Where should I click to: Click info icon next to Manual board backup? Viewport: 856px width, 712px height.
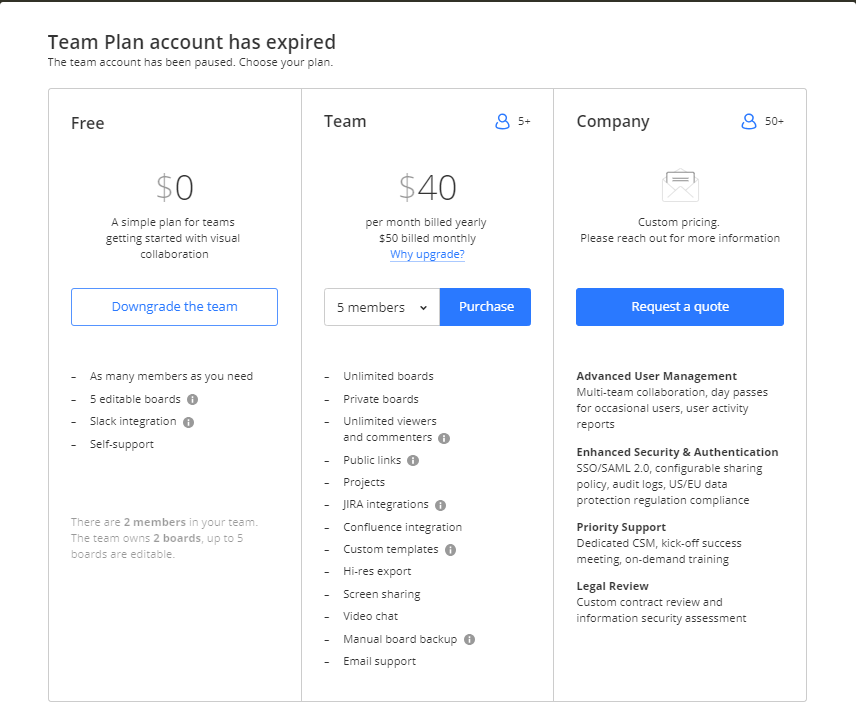tap(469, 639)
